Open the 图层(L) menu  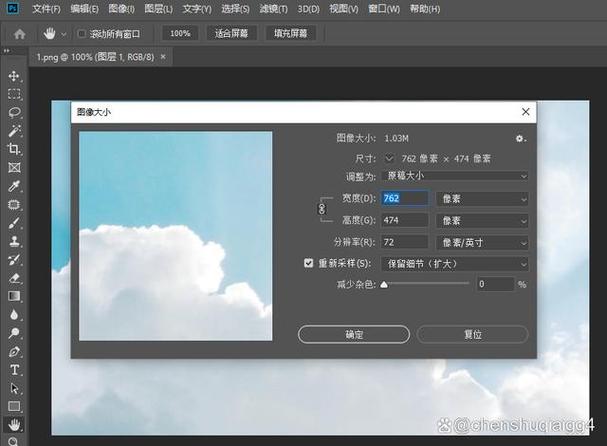[159, 9]
